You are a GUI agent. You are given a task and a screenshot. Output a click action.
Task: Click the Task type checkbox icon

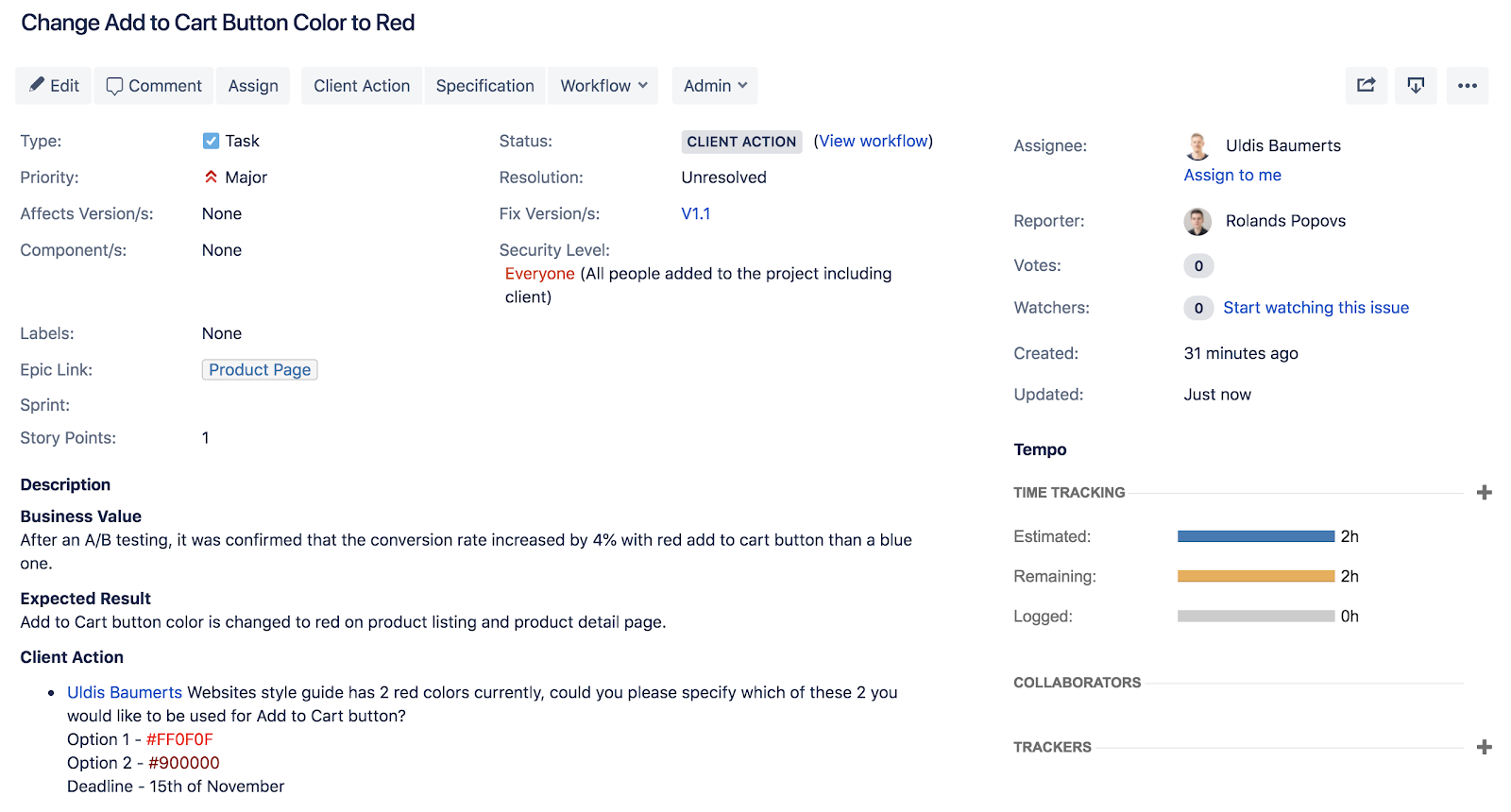(x=211, y=141)
